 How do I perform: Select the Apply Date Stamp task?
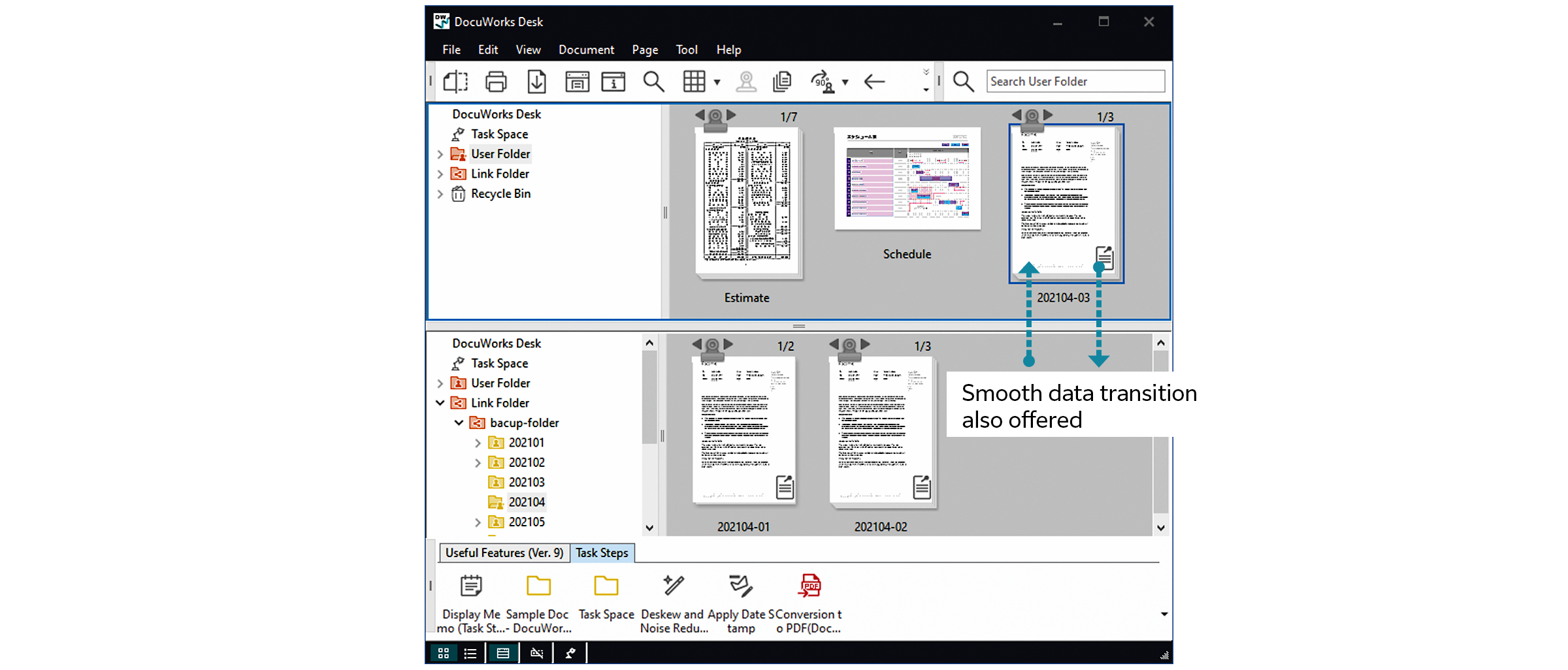pyautogui.click(x=741, y=586)
